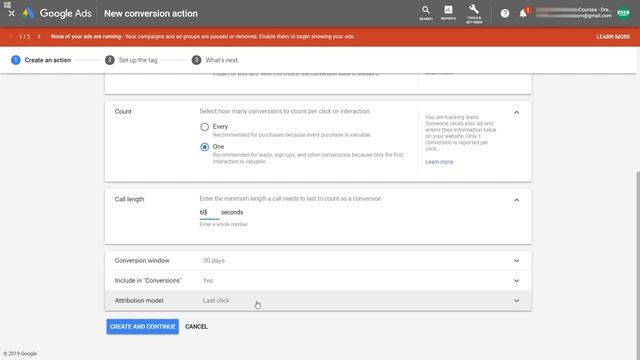Click the Count section label
Viewport: 640px width, 360px height.
pos(123,111)
